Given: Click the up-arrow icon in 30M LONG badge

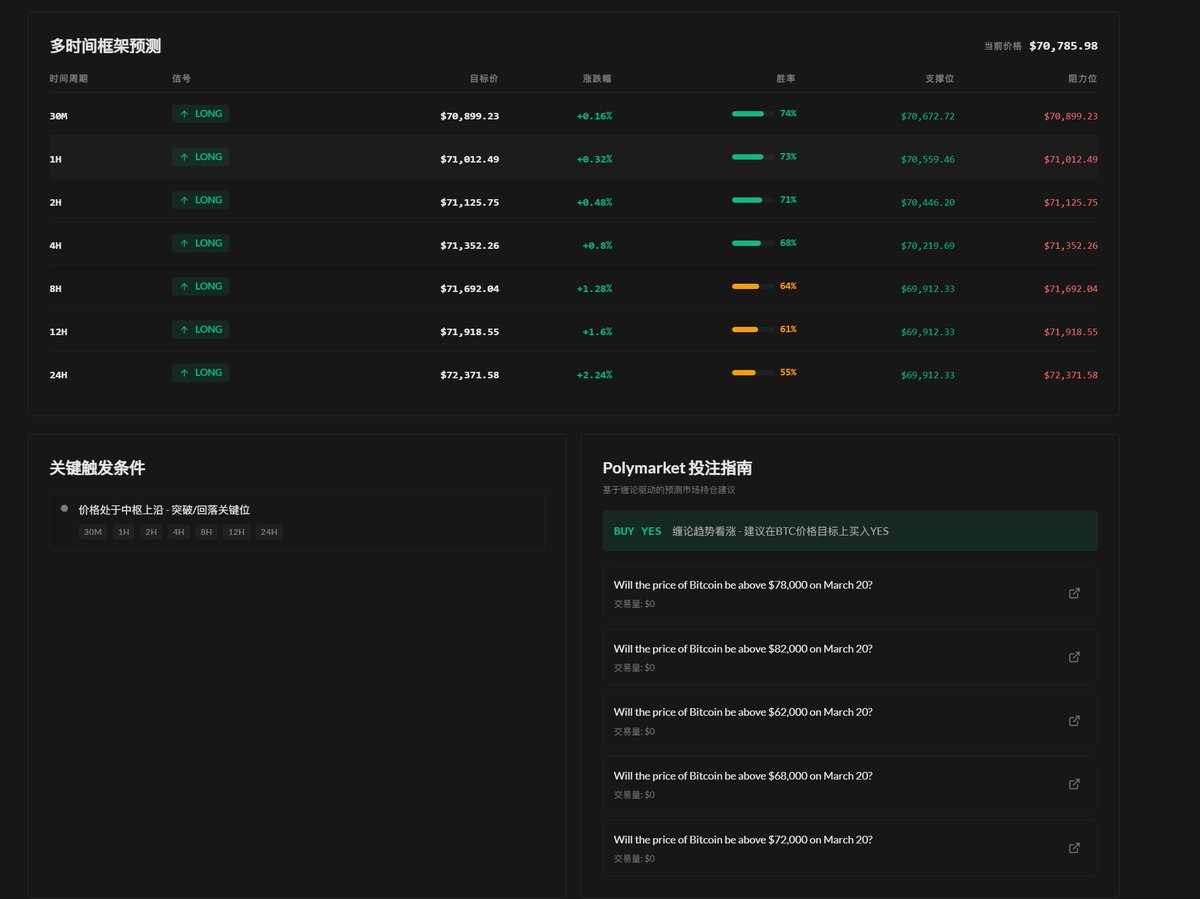Looking at the screenshot, I should click(184, 114).
